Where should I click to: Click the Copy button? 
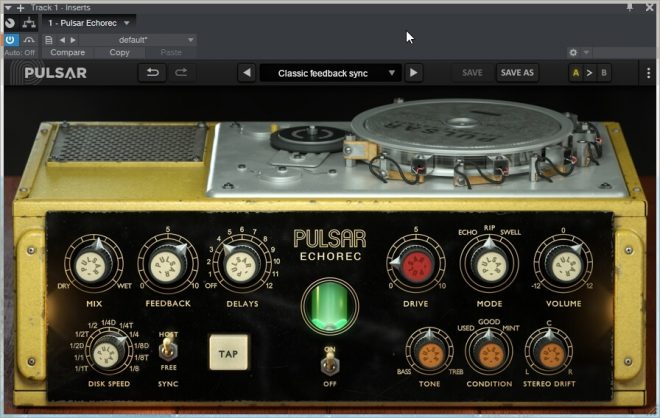tap(120, 53)
